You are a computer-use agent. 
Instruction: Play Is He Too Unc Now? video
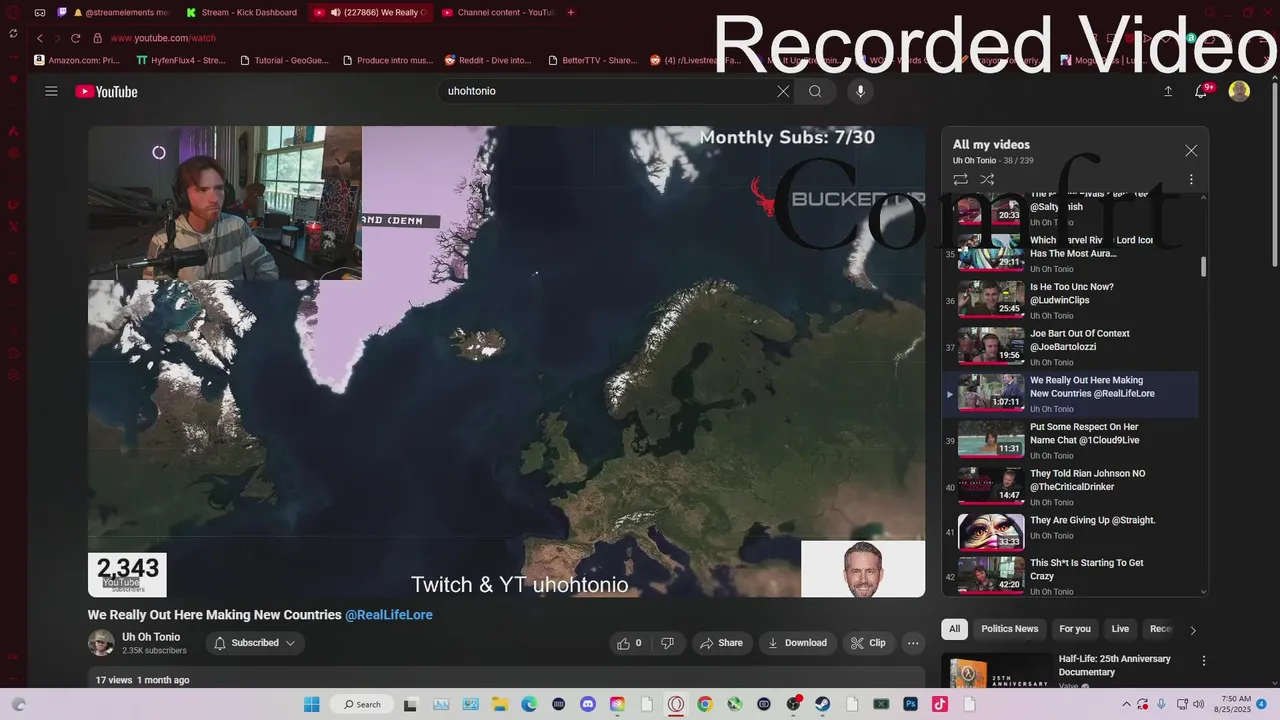pyautogui.click(x=1070, y=300)
